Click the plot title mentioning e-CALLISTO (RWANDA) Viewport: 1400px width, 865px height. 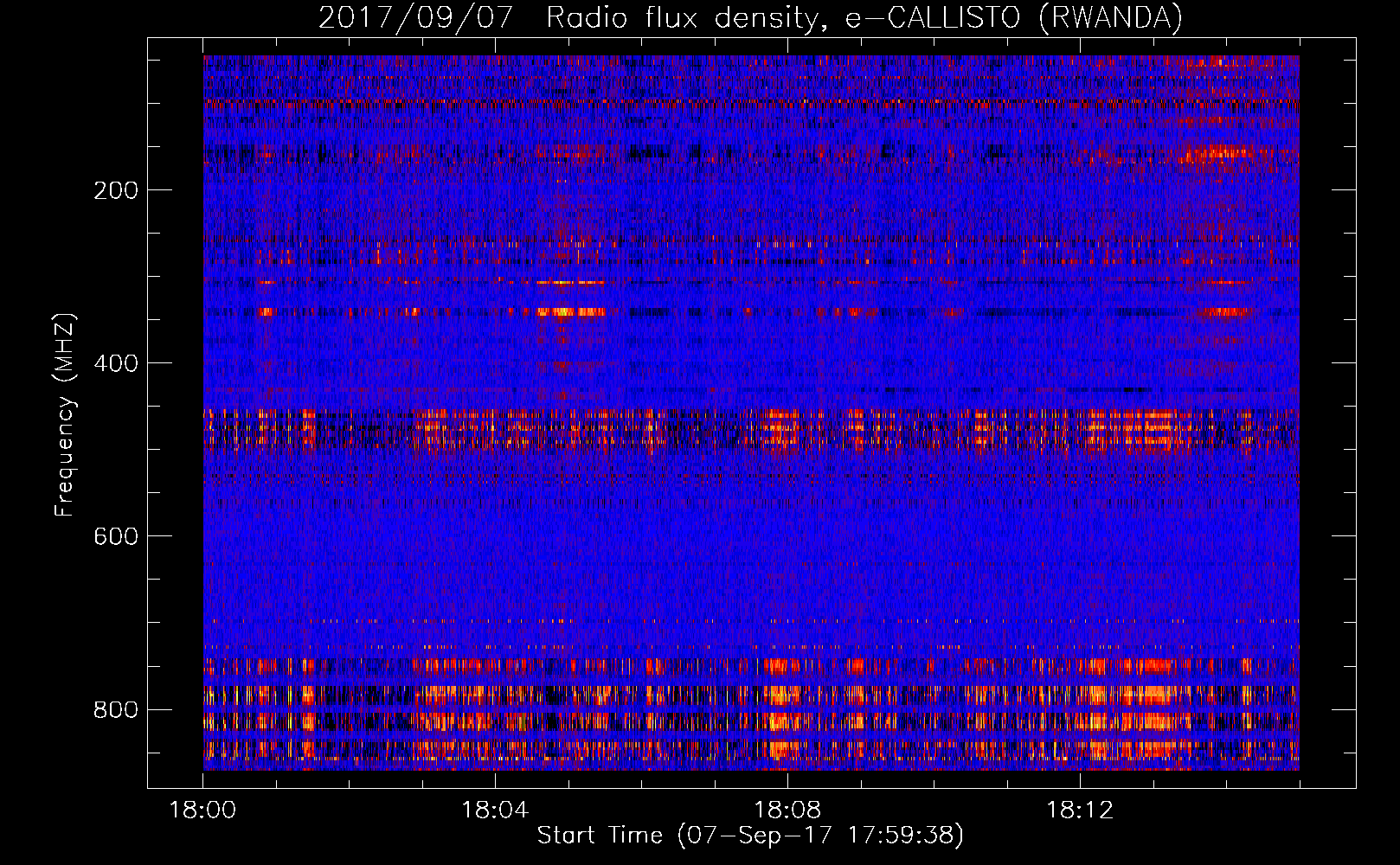(750, 17)
